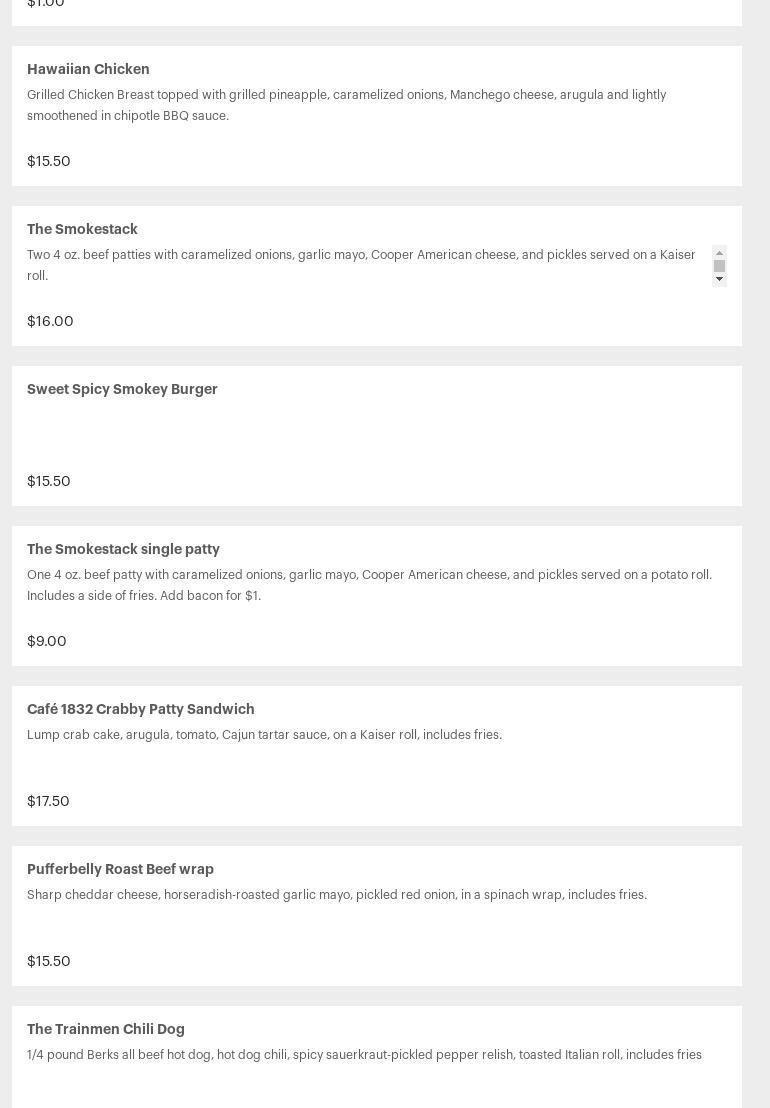The height and width of the screenshot is (1108, 770).
Task: Click the Sweet Spicy Smokey Burger price
Action: (49, 482)
